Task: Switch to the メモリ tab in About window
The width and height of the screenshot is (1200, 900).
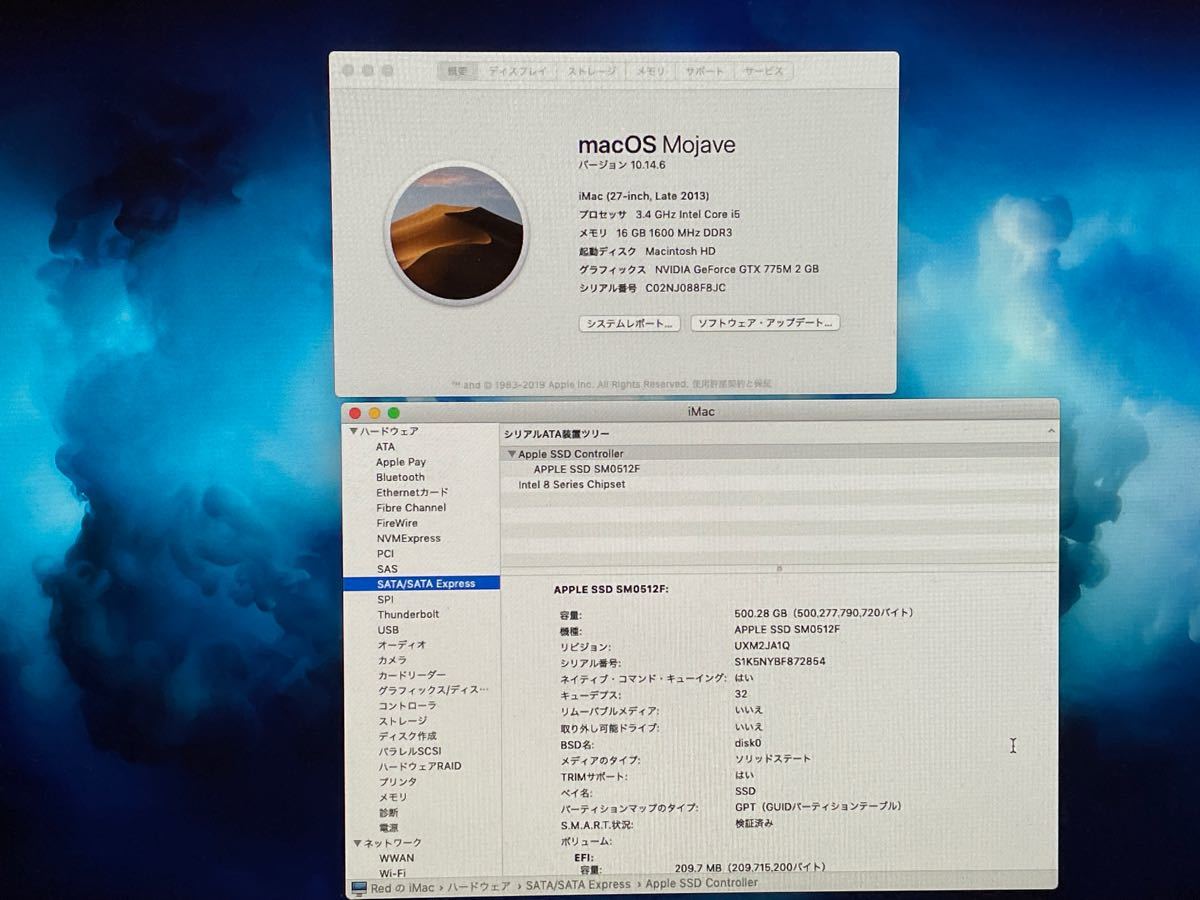Action: (651, 71)
